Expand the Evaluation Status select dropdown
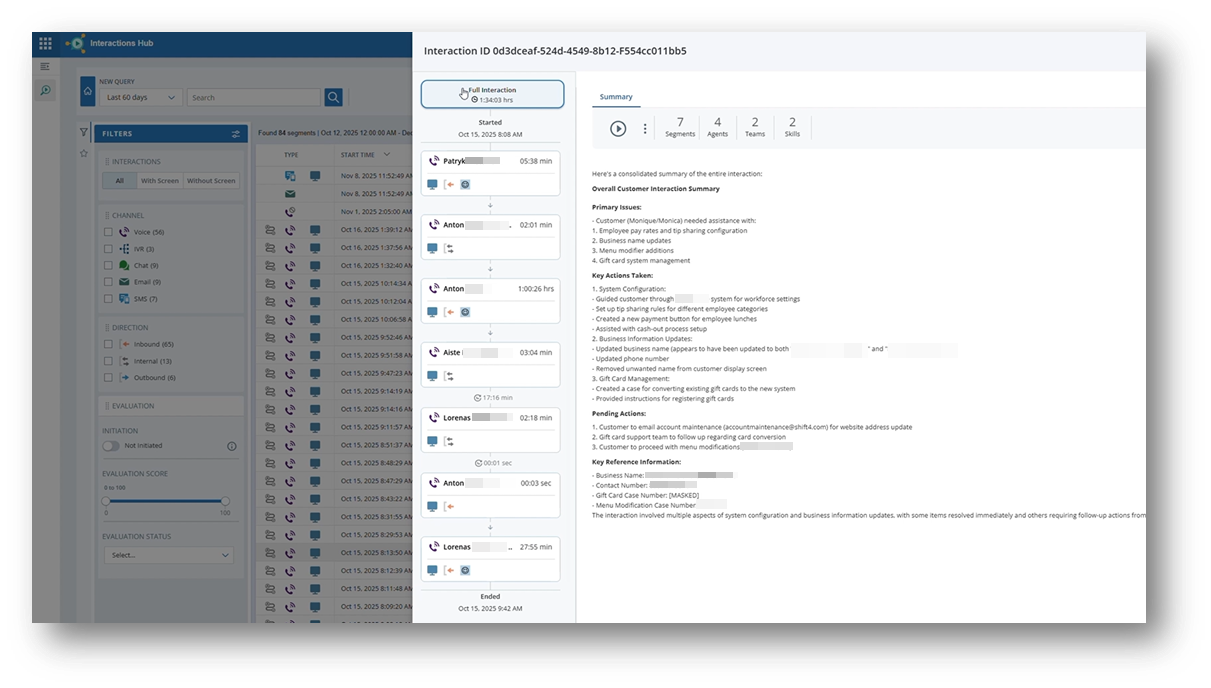Screen dimensions: 1211x688 tap(168, 555)
